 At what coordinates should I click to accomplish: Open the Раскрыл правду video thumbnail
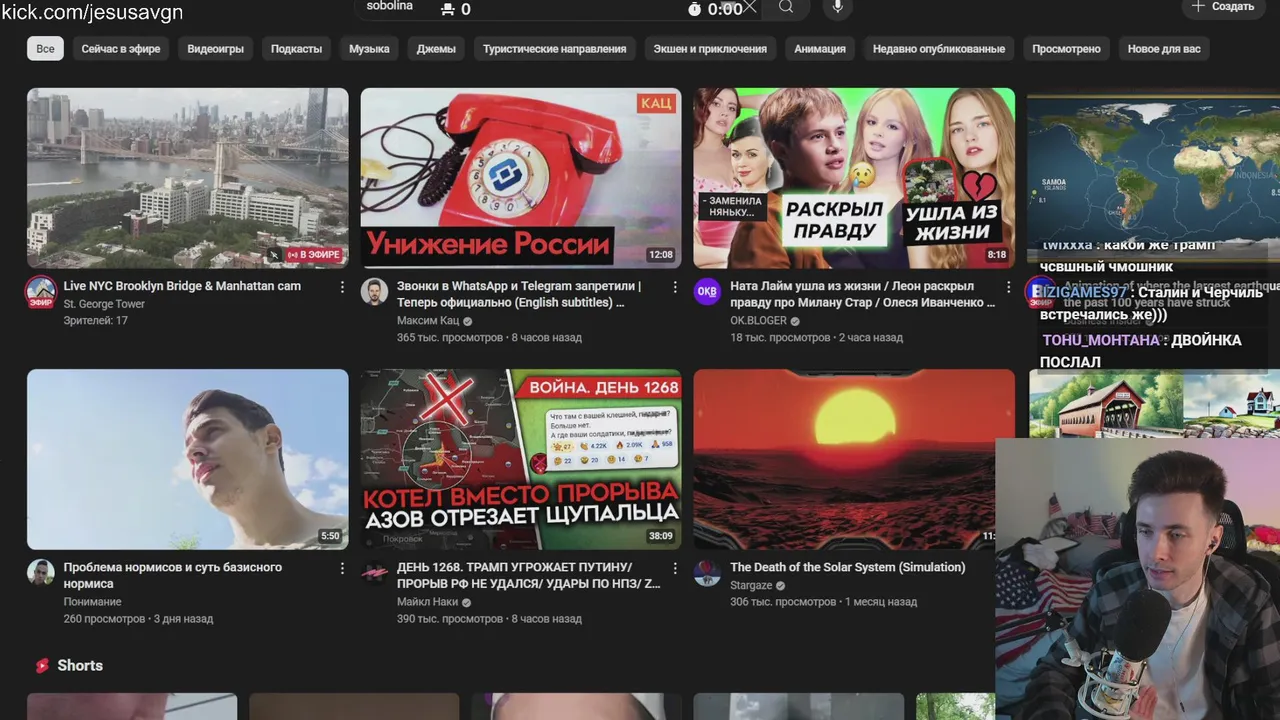click(x=854, y=178)
